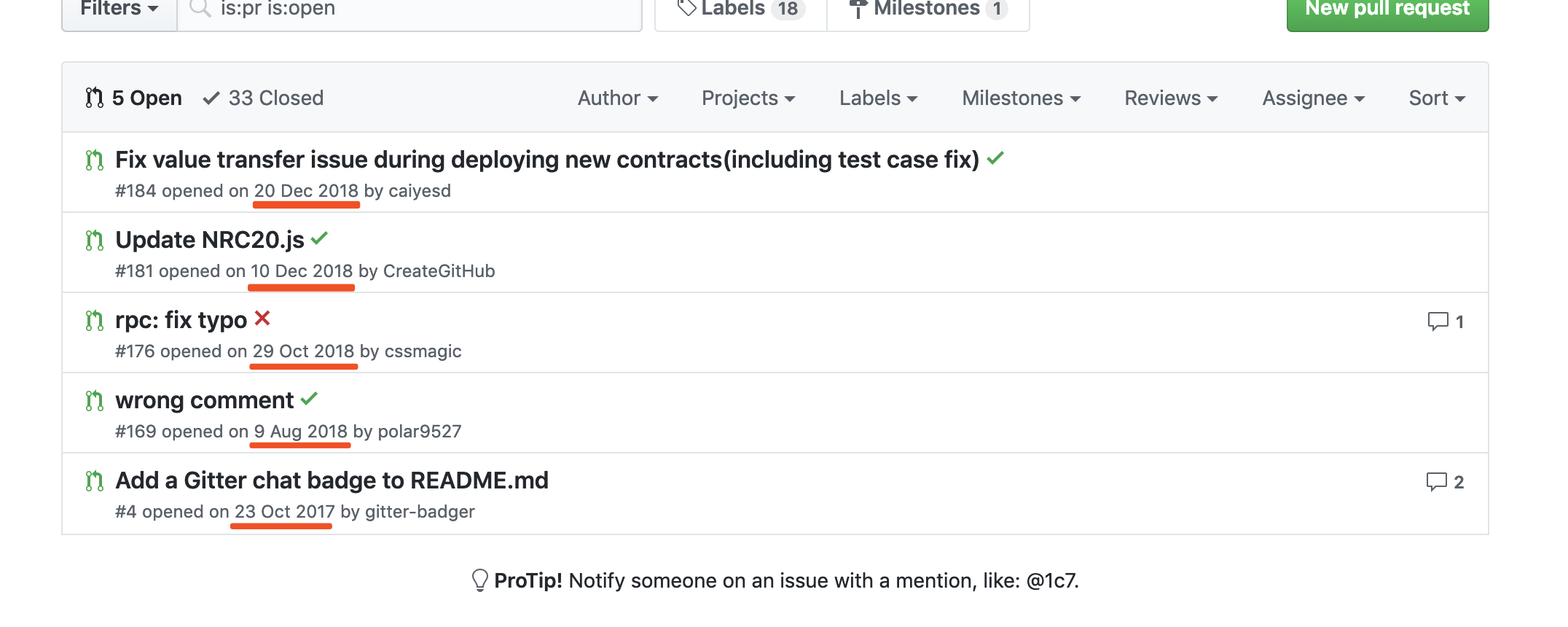Click red X status on rpc: fix typo
Screen dimensions: 1568x627
click(x=262, y=318)
